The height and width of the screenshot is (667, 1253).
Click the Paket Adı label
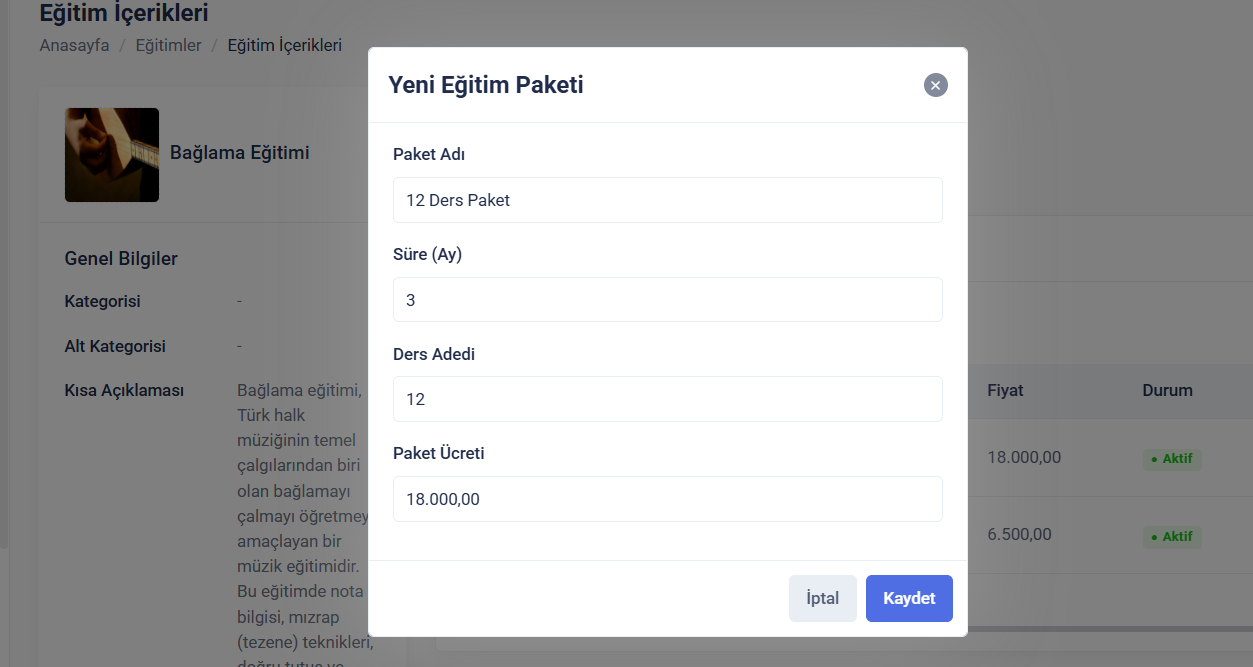(429, 154)
